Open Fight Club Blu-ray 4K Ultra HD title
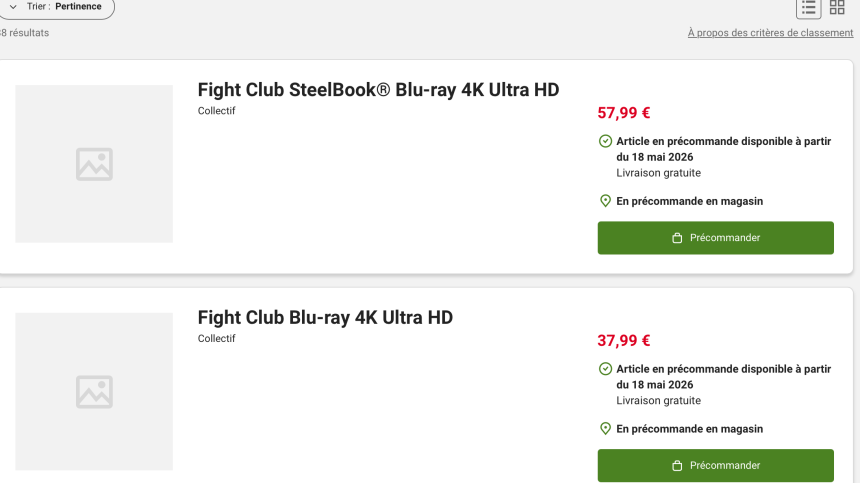 click(325, 318)
